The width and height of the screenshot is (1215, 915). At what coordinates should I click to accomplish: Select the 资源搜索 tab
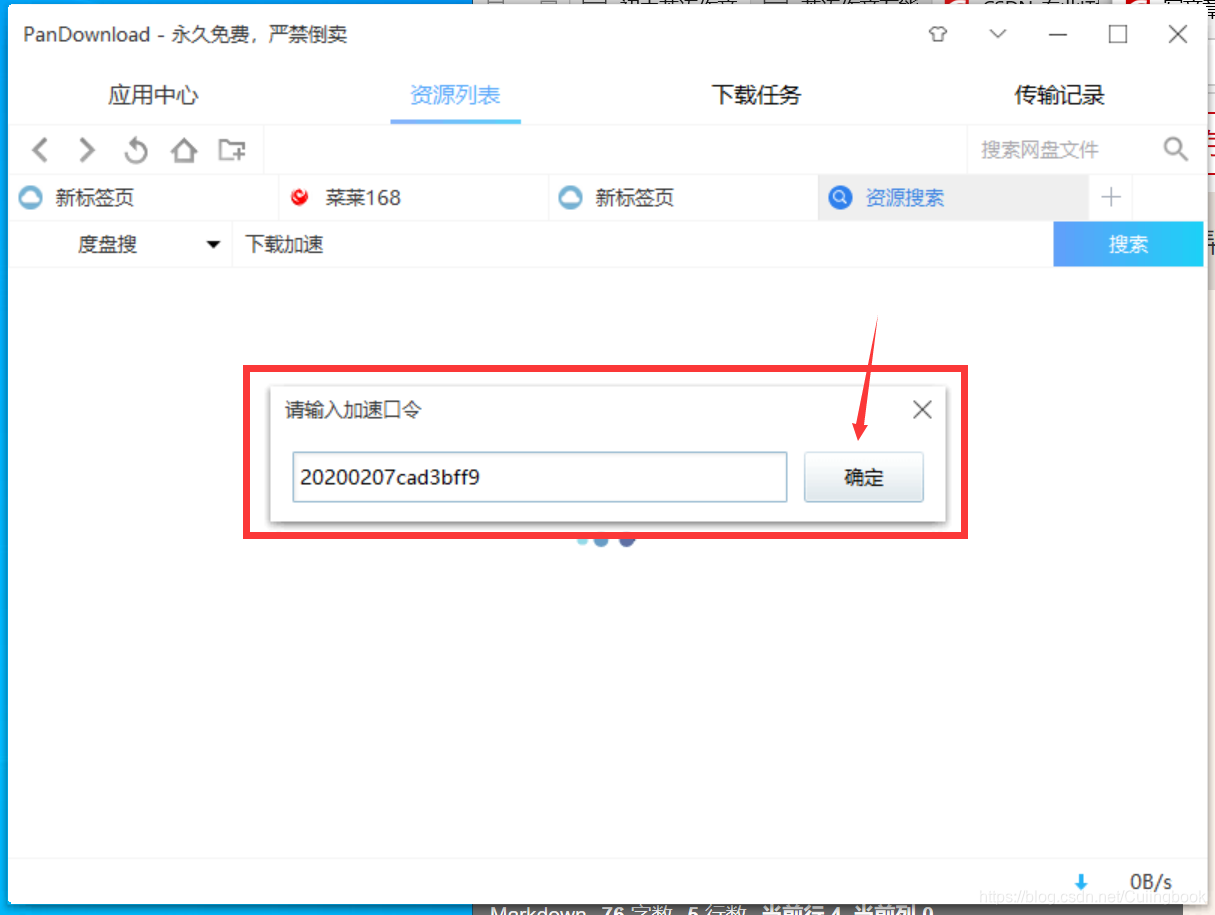(953, 198)
